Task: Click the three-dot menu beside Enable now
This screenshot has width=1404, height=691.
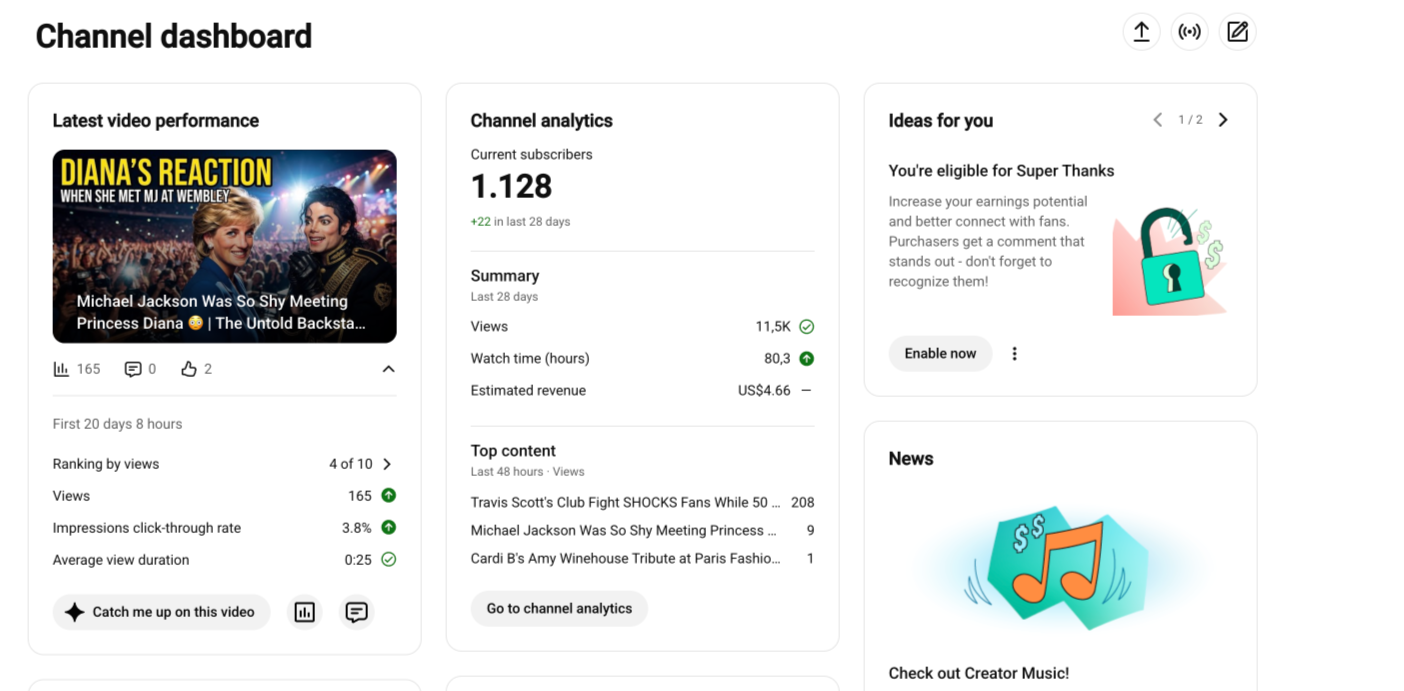Action: coord(1014,354)
